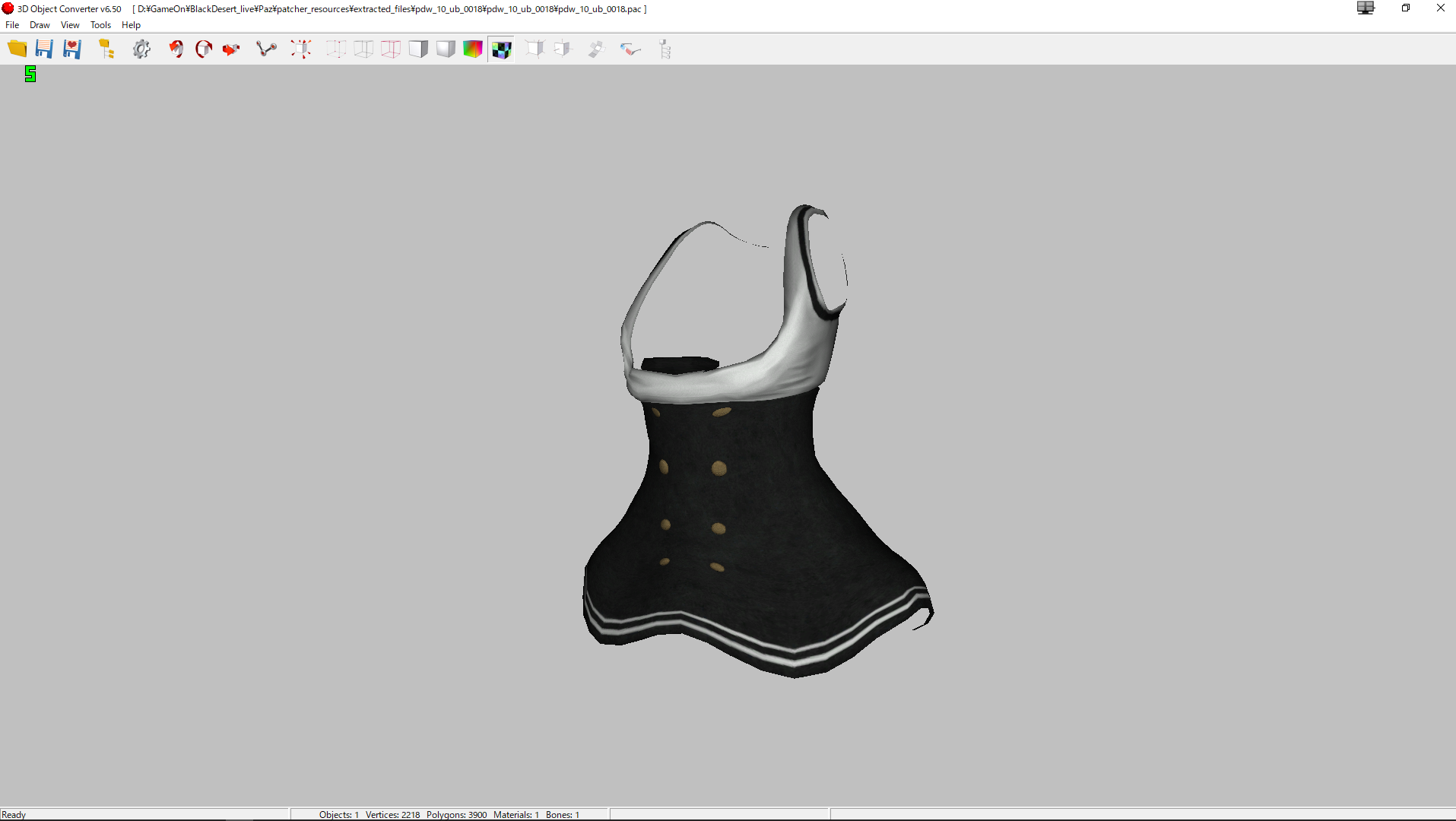Click the green S indicator in viewport
1456x821 pixels.
tap(30, 74)
